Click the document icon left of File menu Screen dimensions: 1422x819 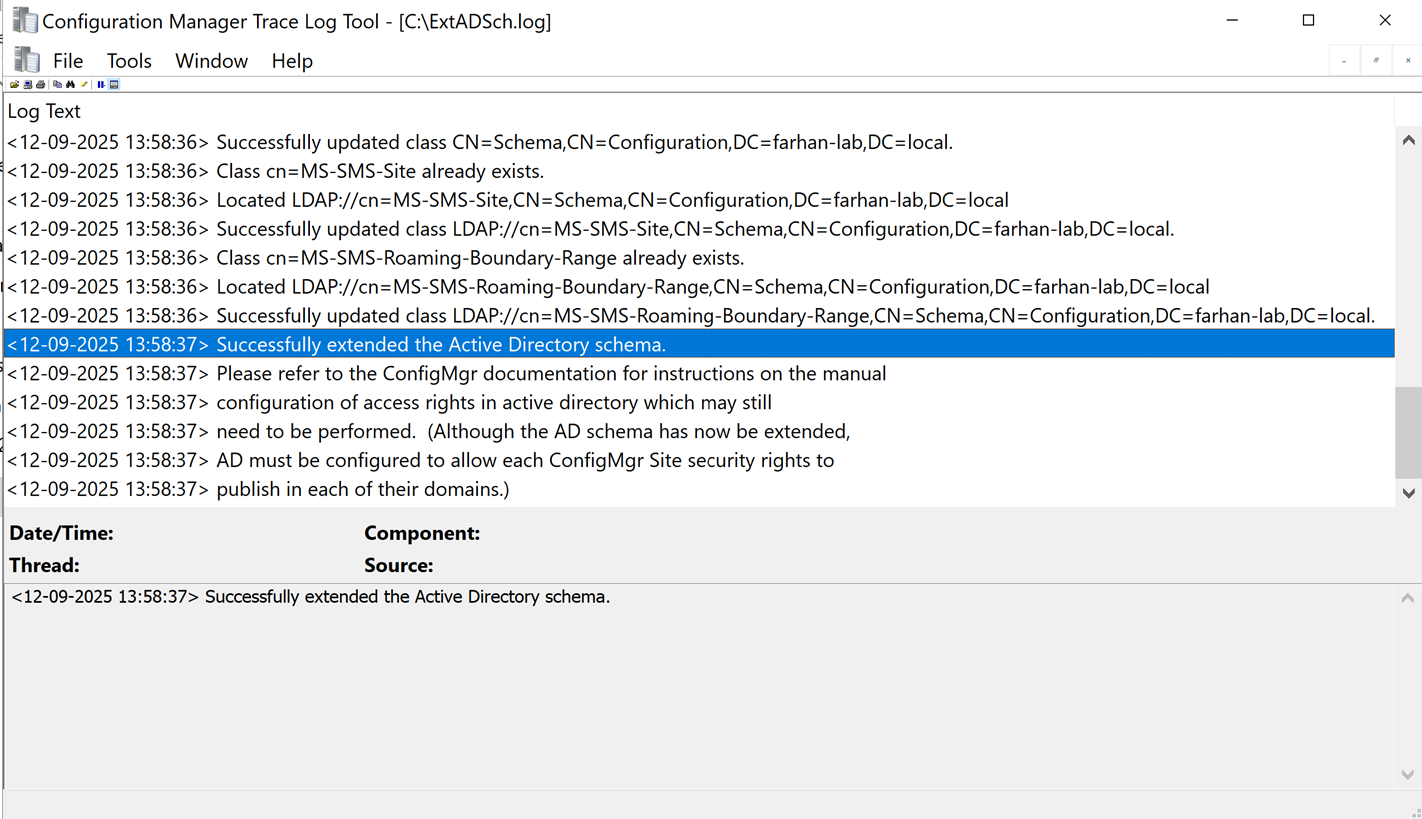click(x=27, y=61)
